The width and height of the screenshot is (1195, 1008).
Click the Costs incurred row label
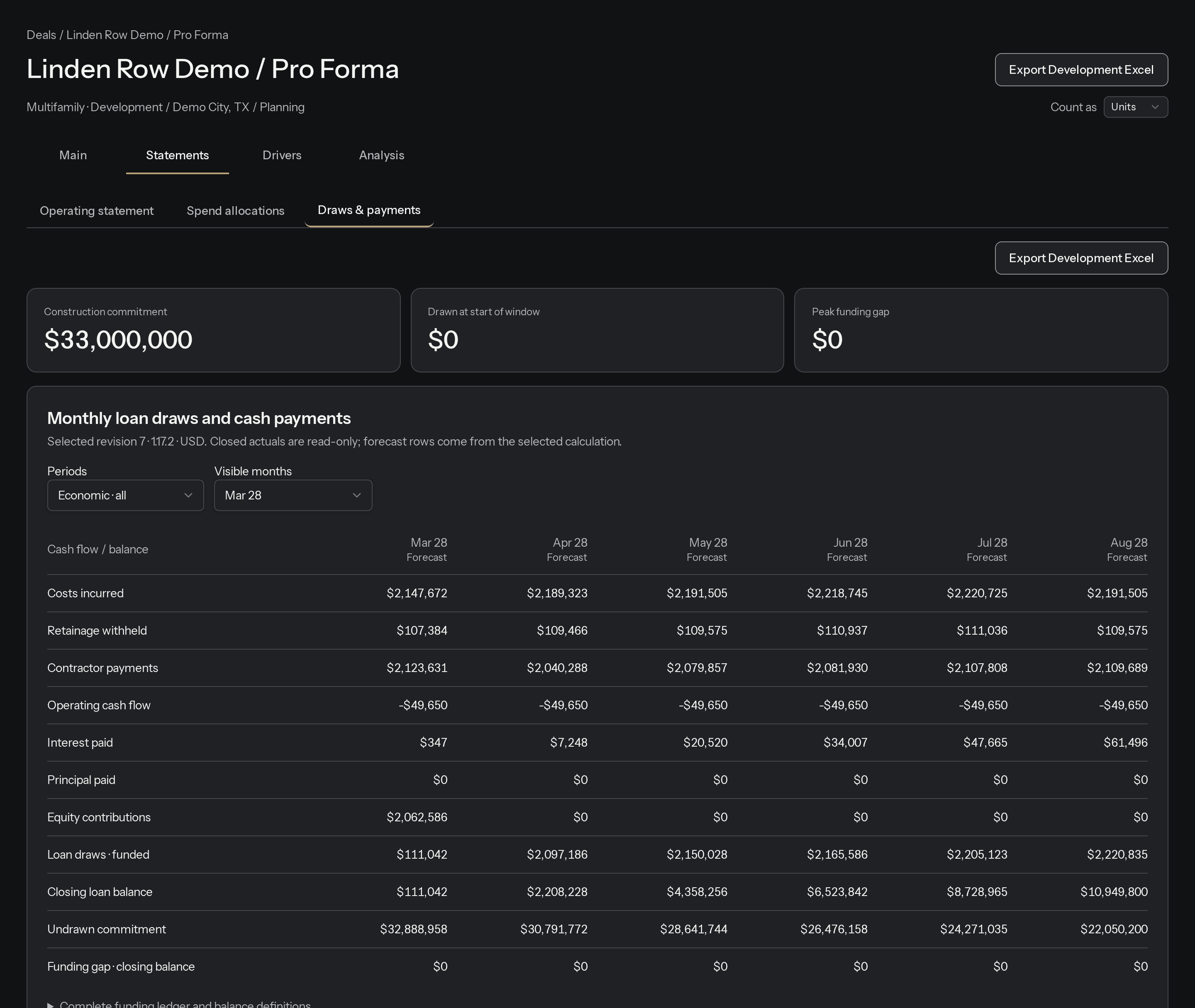85,593
